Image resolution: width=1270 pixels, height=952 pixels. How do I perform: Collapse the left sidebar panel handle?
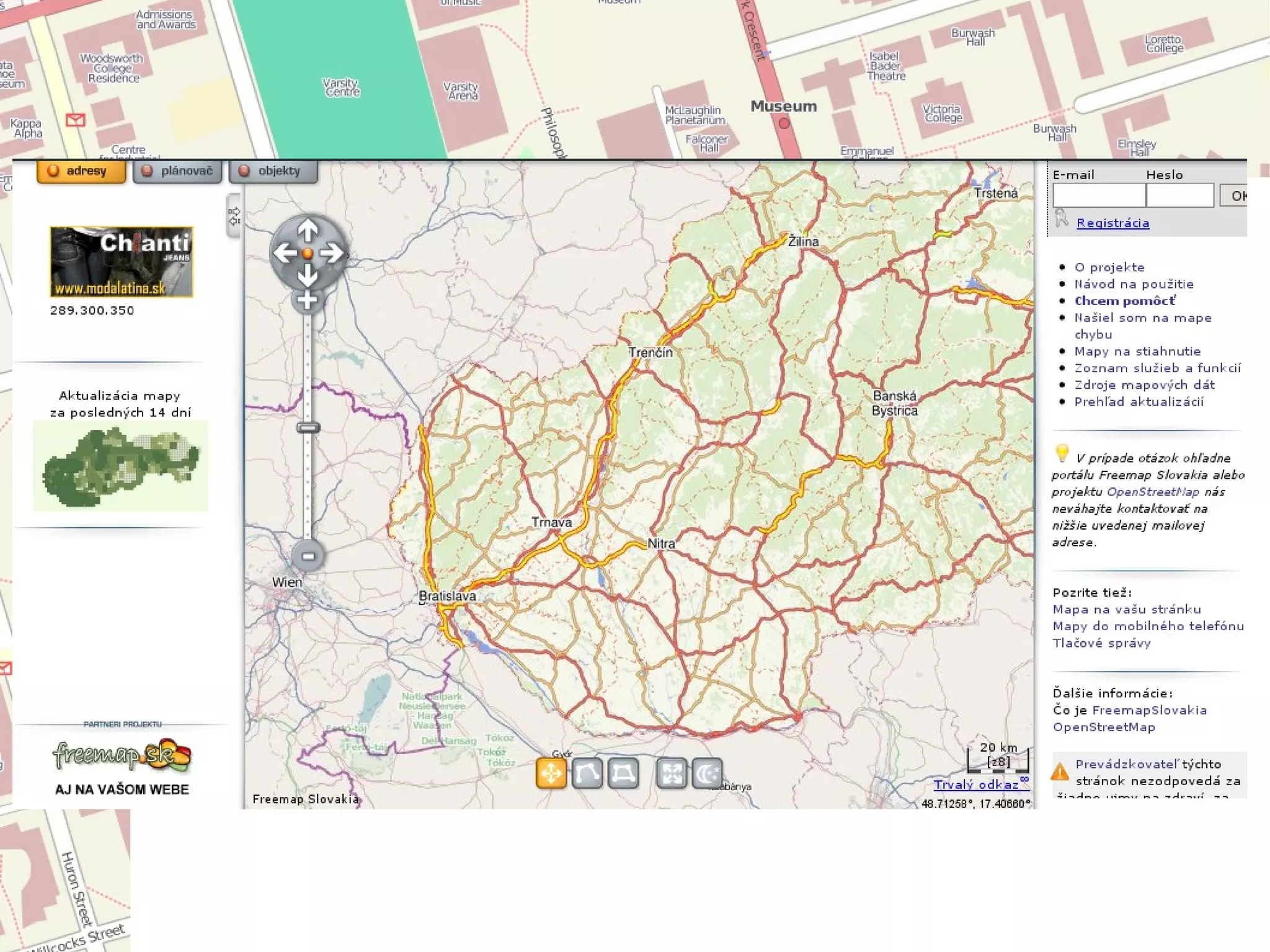[234, 216]
